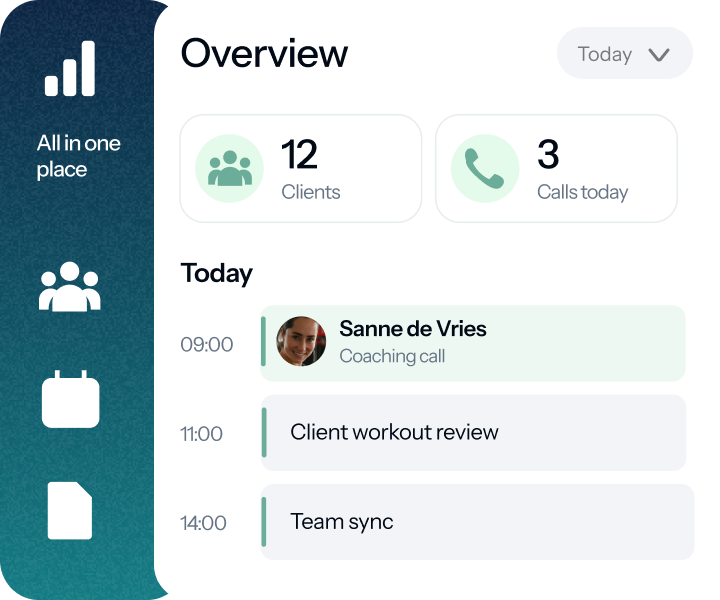Click Sanne de Vries profile photo
Viewport: 720px width, 600px height.
coord(301,341)
